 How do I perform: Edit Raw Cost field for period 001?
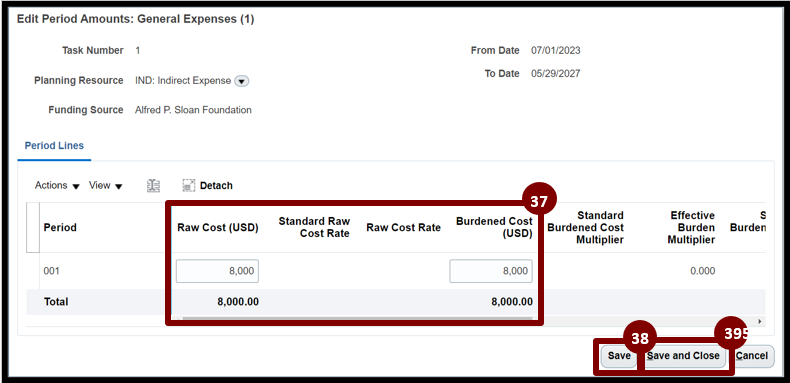click(217, 271)
